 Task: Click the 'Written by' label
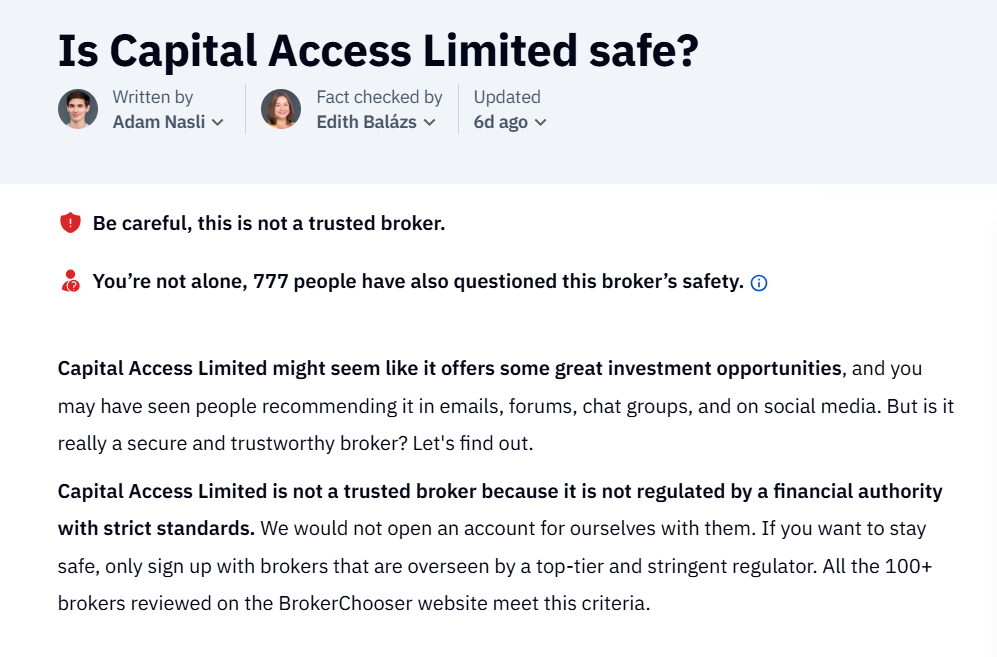coord(153,97)
